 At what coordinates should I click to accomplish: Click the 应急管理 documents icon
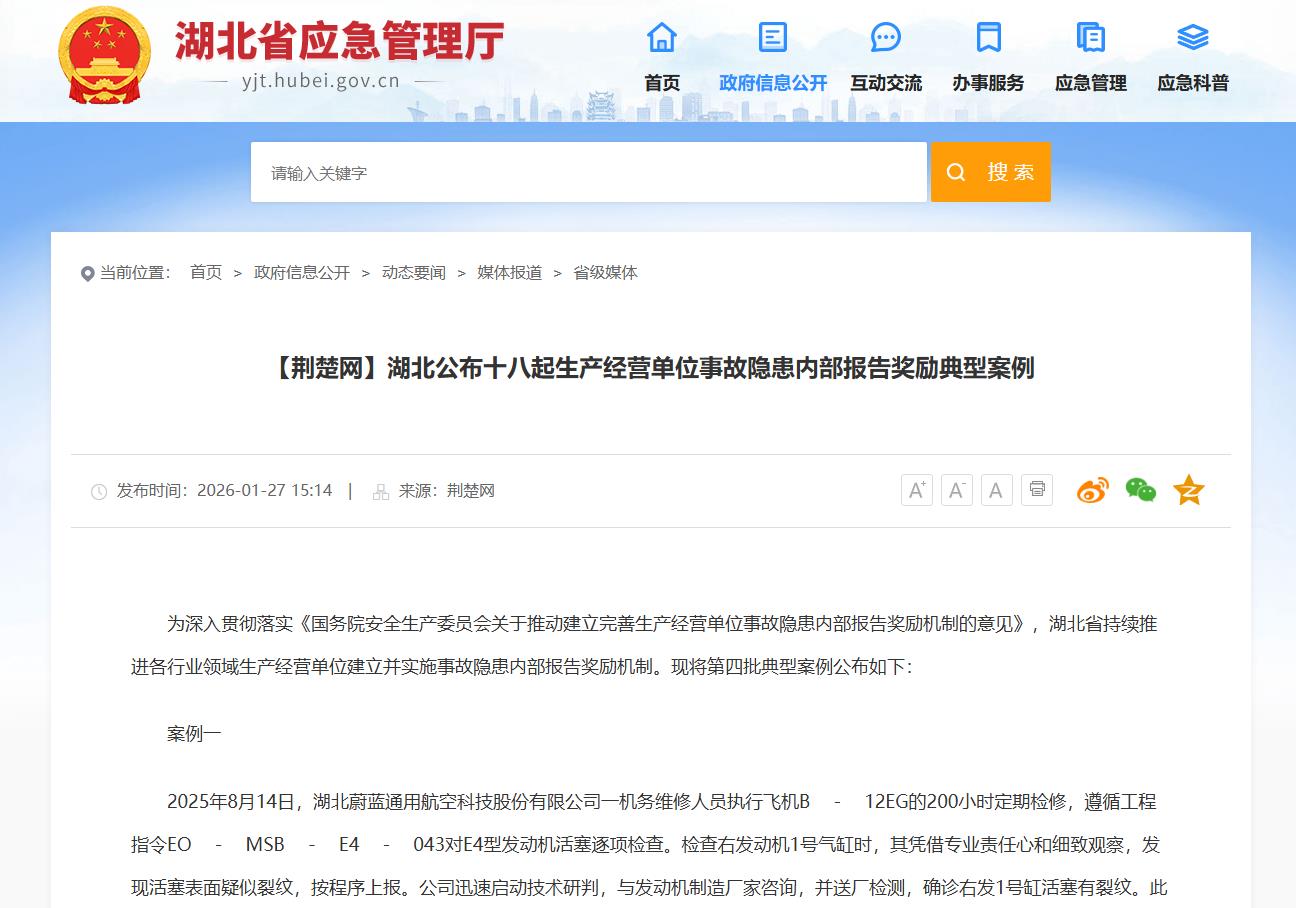[x=1090, y=38]
